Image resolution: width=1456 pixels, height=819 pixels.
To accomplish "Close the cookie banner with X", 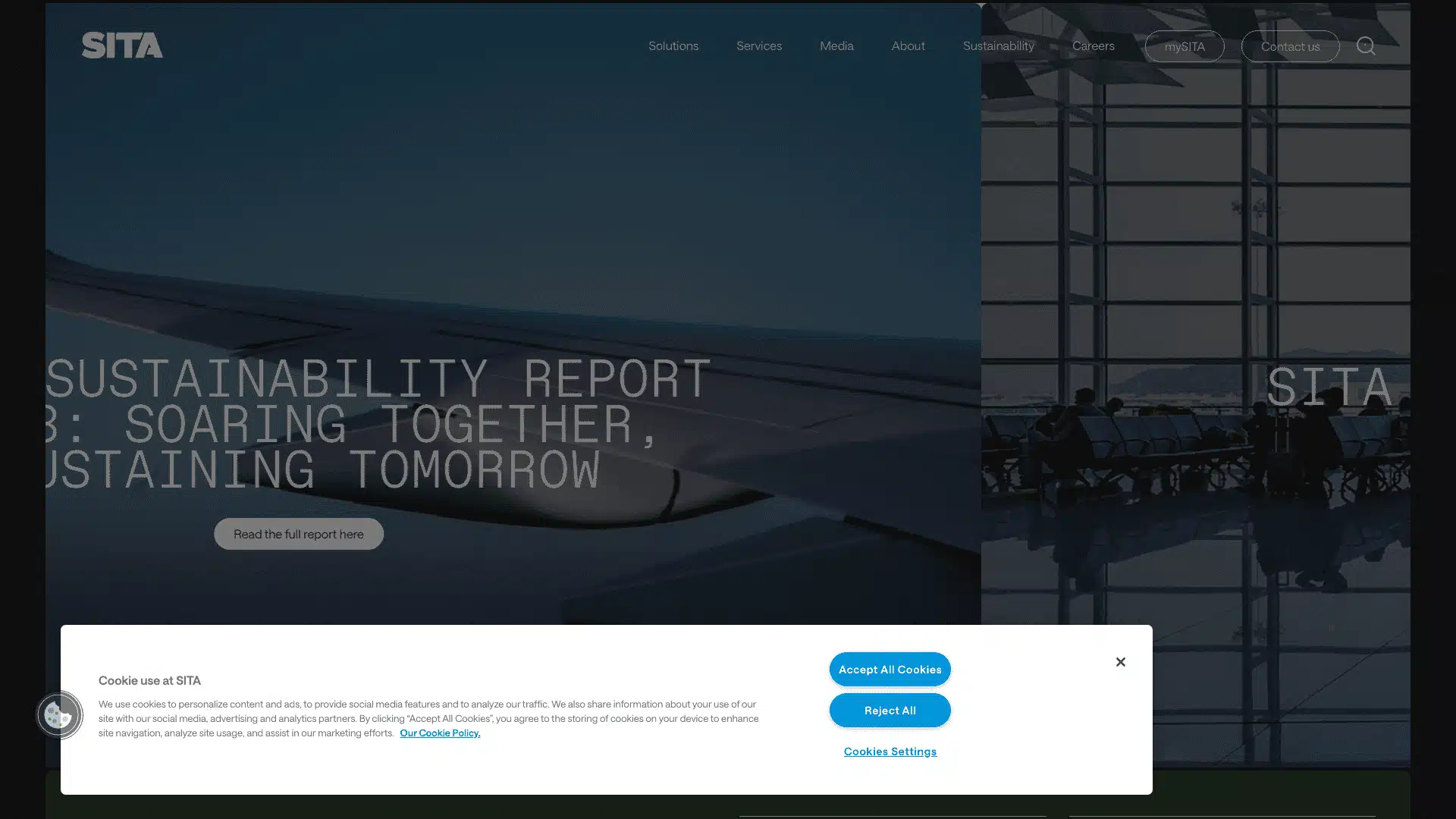I will pos(1120,661).
